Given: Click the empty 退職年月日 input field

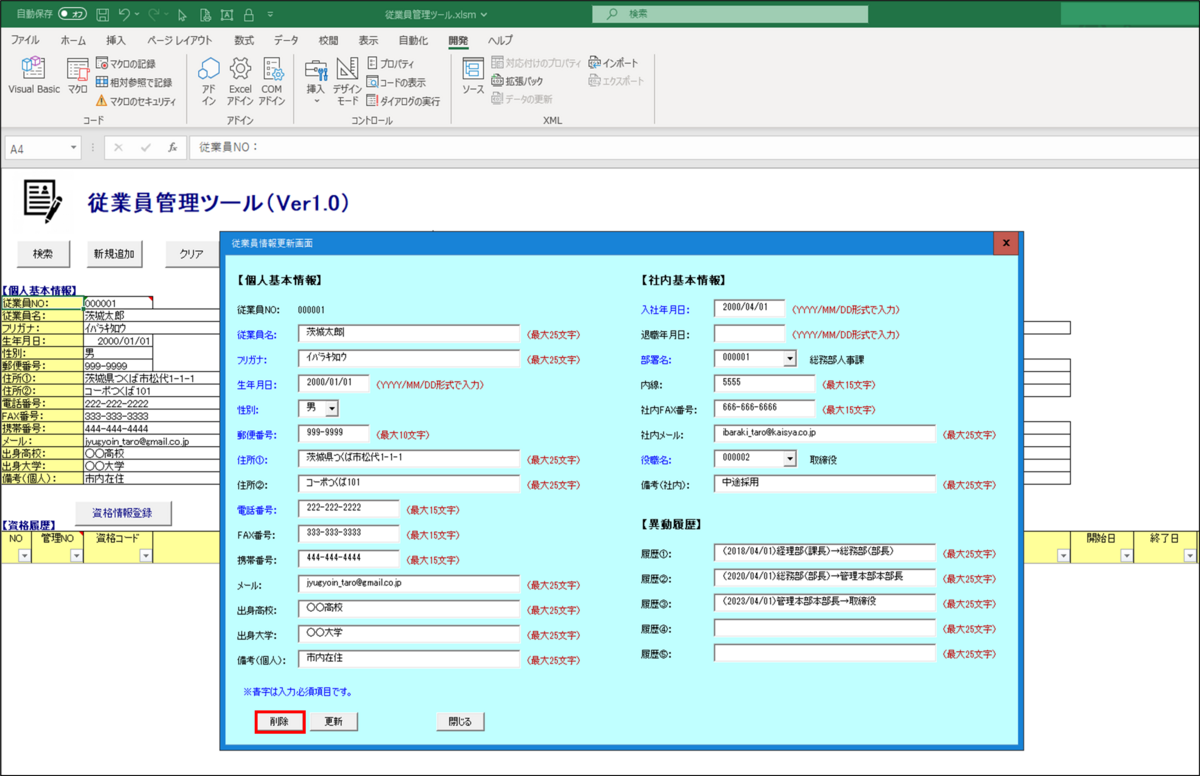Looking at the screenshot, I should pyautogui.click(x=750, y=333).
